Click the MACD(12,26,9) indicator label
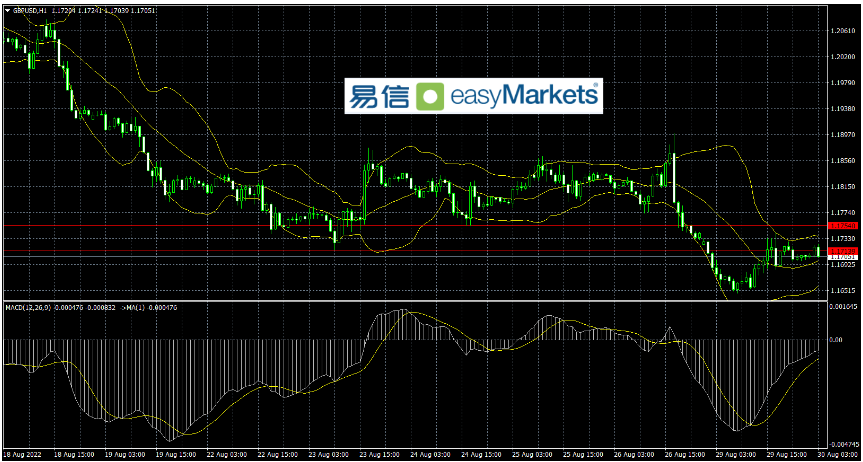This screenshot has height=462, width=863. click(28, 307)
